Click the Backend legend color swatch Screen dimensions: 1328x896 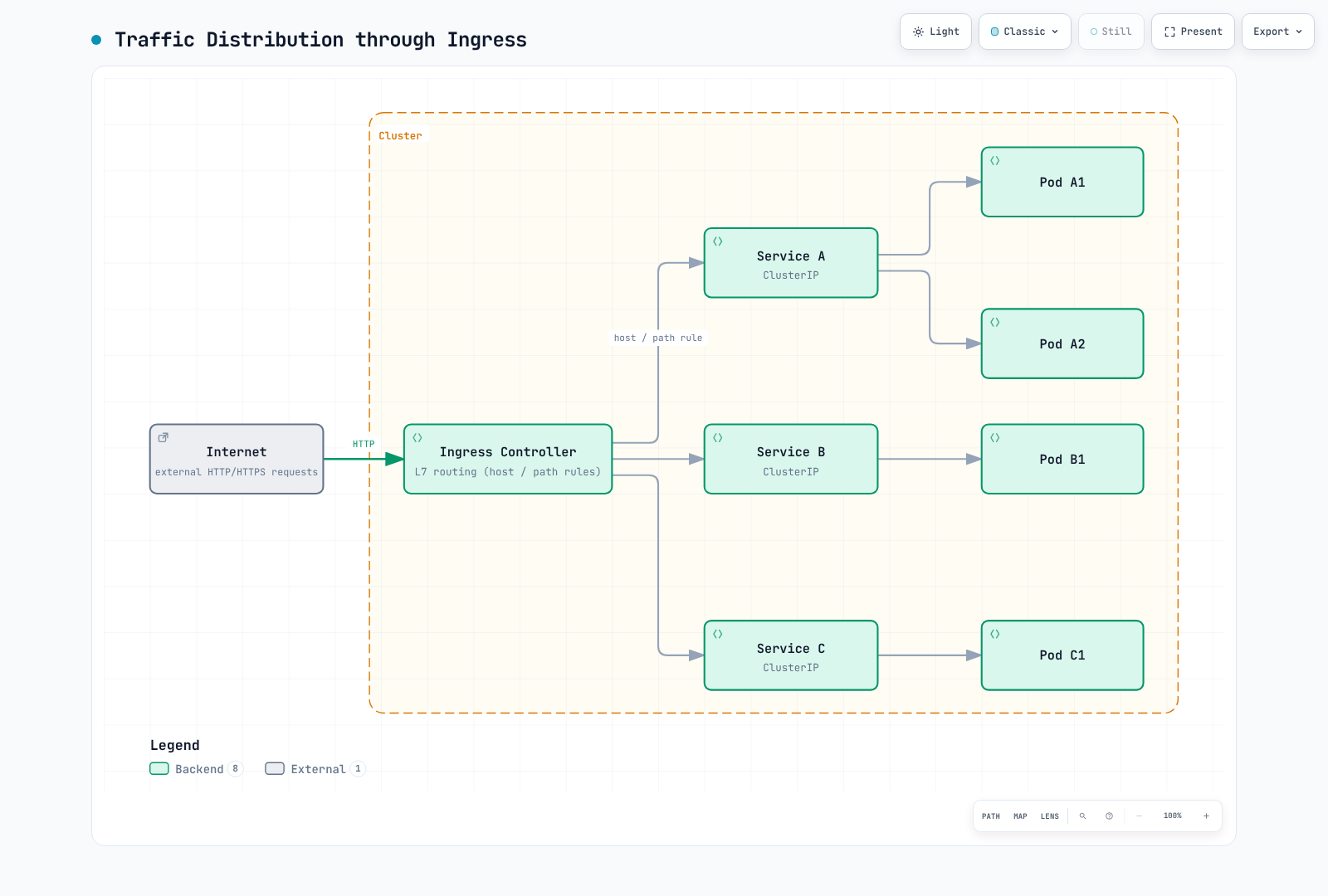point(159,768)
